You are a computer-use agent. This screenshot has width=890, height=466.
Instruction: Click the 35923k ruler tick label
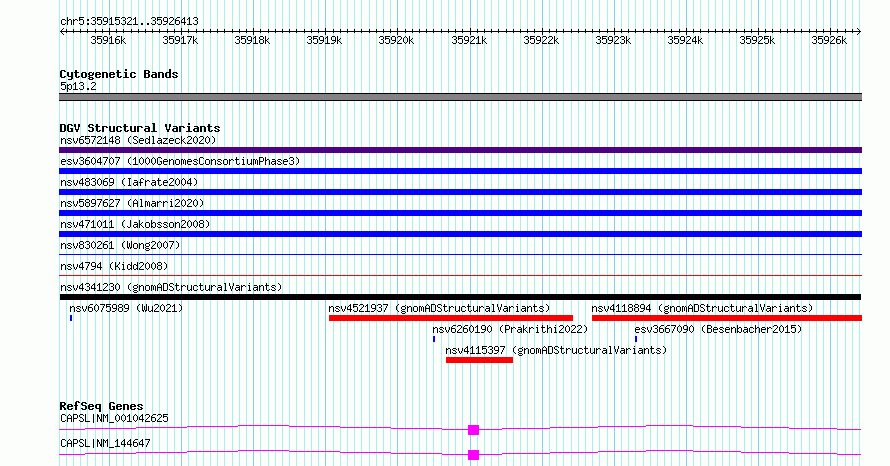tap(613, 40)
